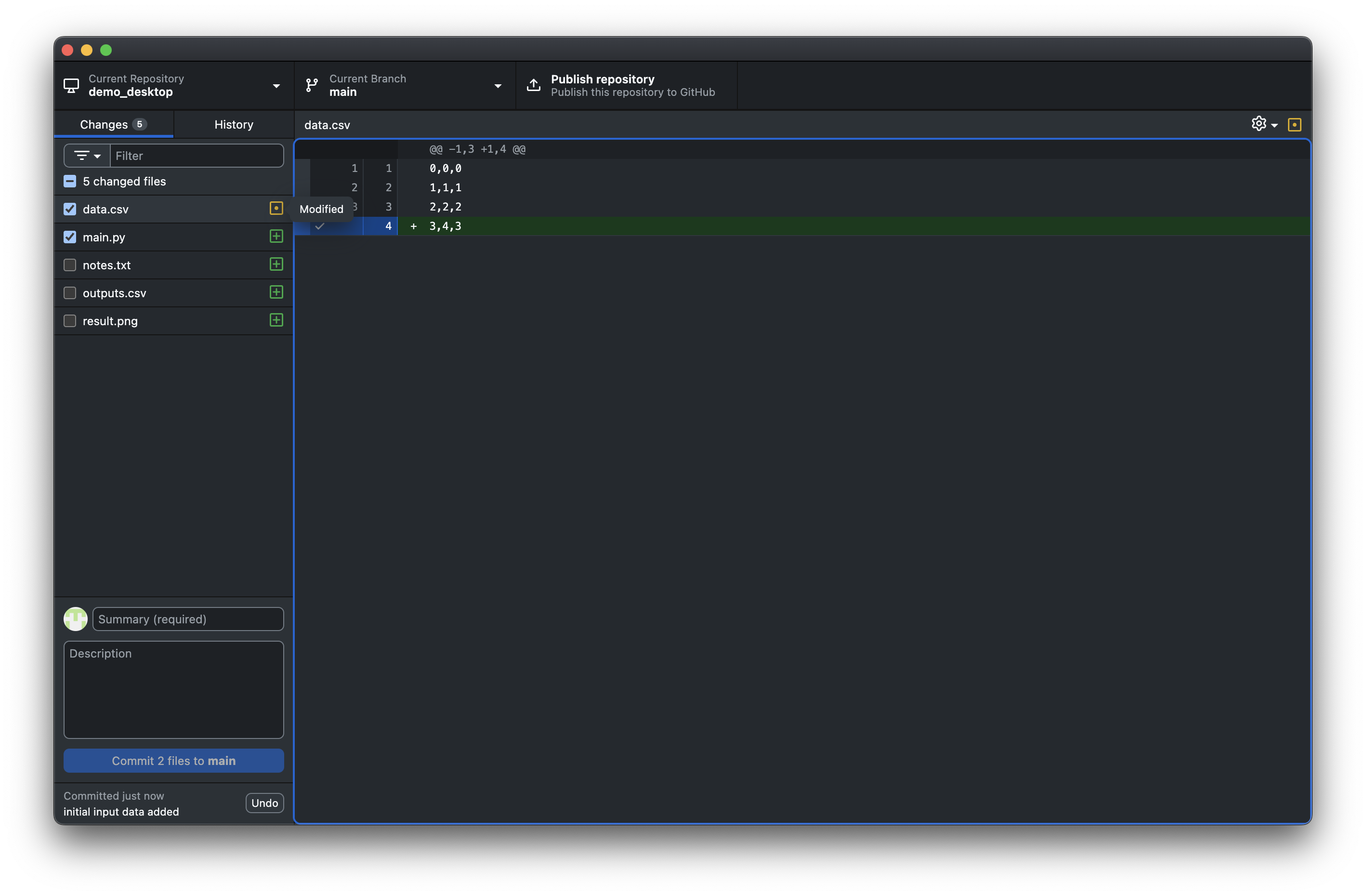Click Publish repository button

[626, 86]
